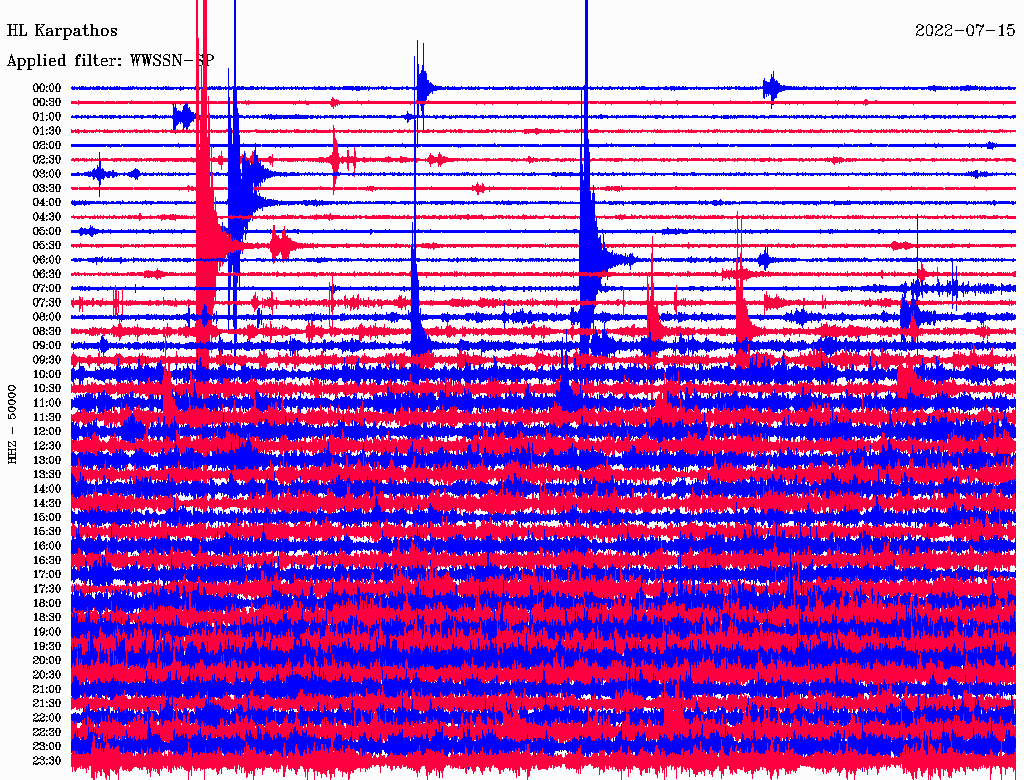Select the 07:00 time label
The height and width of the screenshot is (780, 1024).
[x=47, y=288]
